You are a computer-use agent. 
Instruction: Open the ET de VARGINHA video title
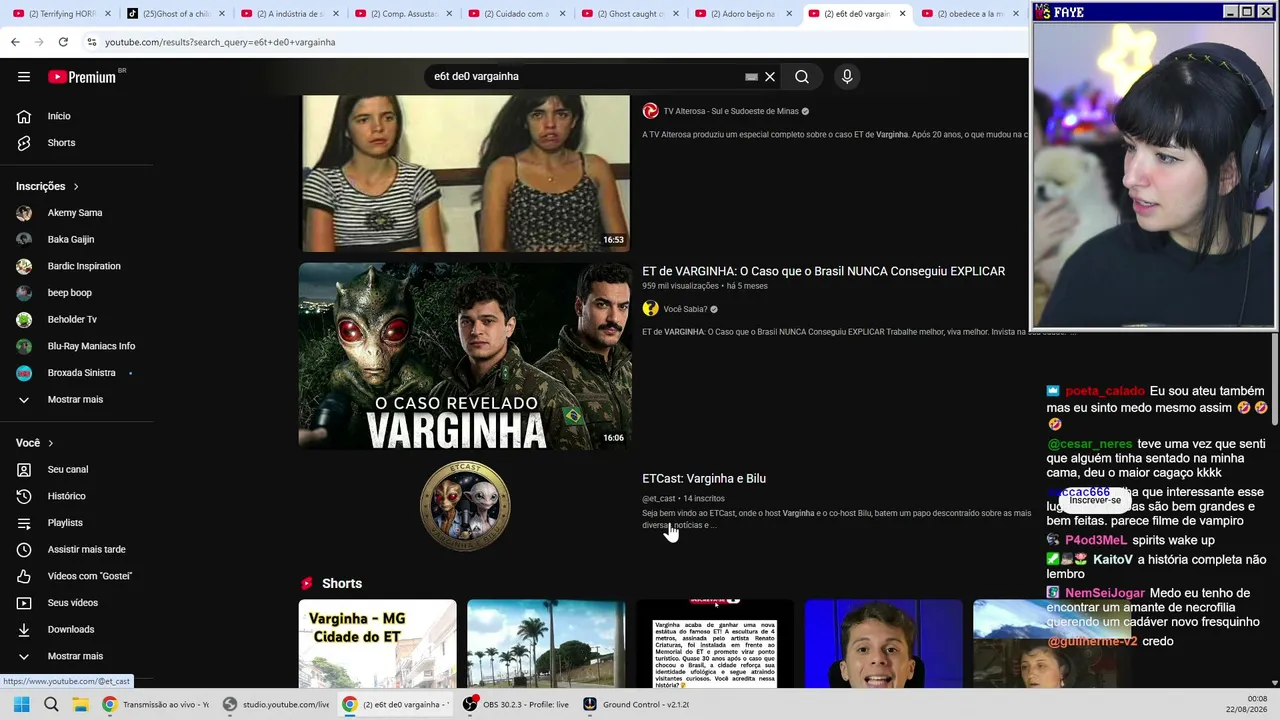(x=823, y=271)
